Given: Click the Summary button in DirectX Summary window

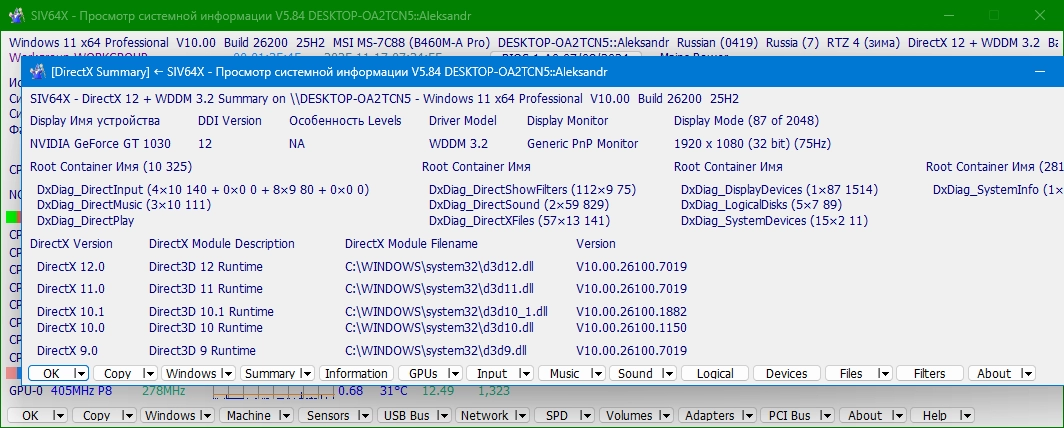Looking at the screenshot, I should coord(269,373).
